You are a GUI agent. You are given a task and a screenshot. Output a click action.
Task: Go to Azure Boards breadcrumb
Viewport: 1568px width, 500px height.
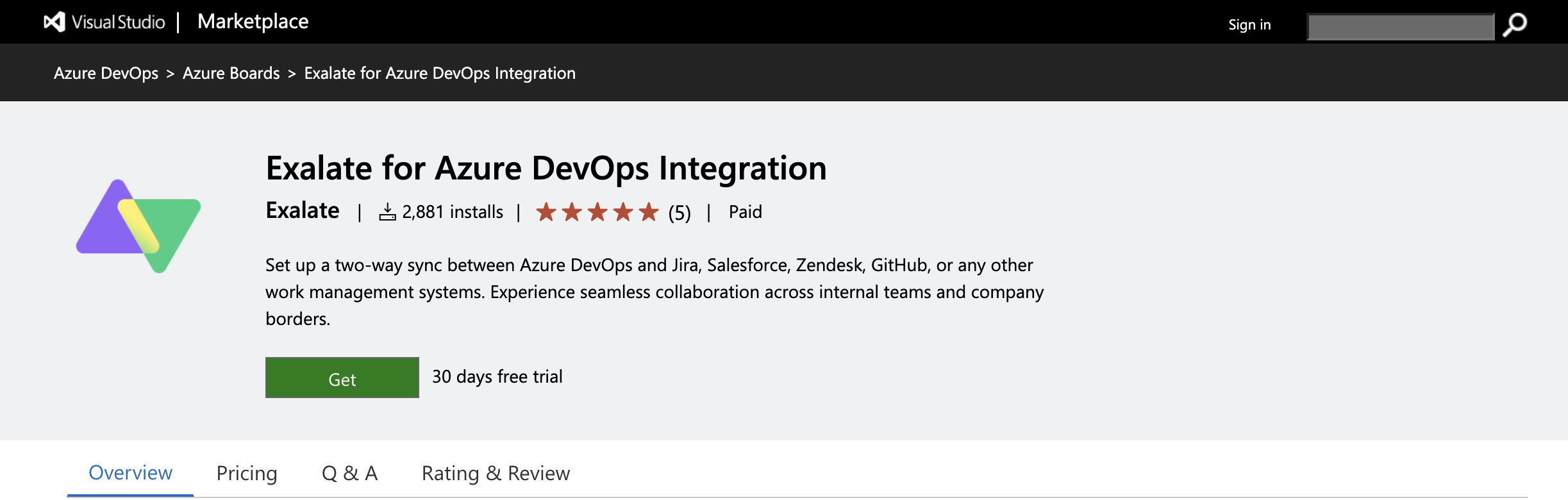(x=231, y=73)
